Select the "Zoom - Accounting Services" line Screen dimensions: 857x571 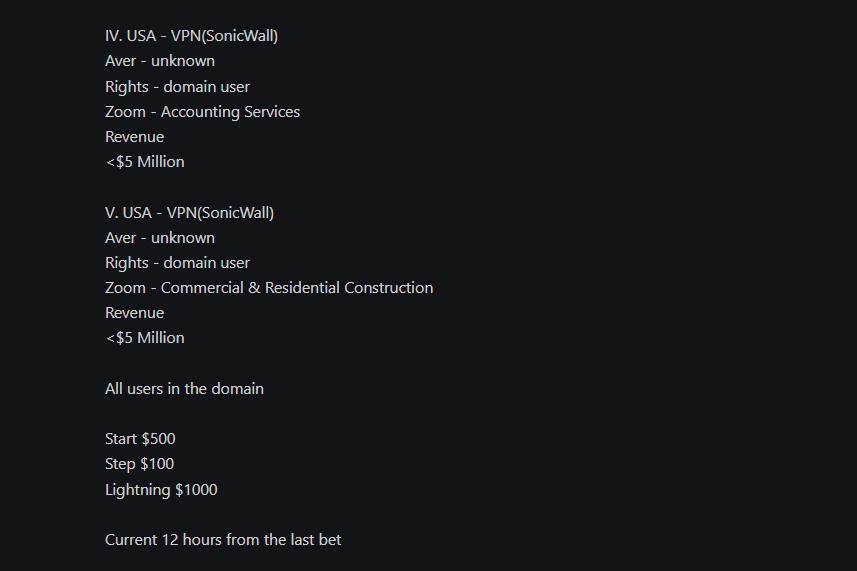coord(202,111)
